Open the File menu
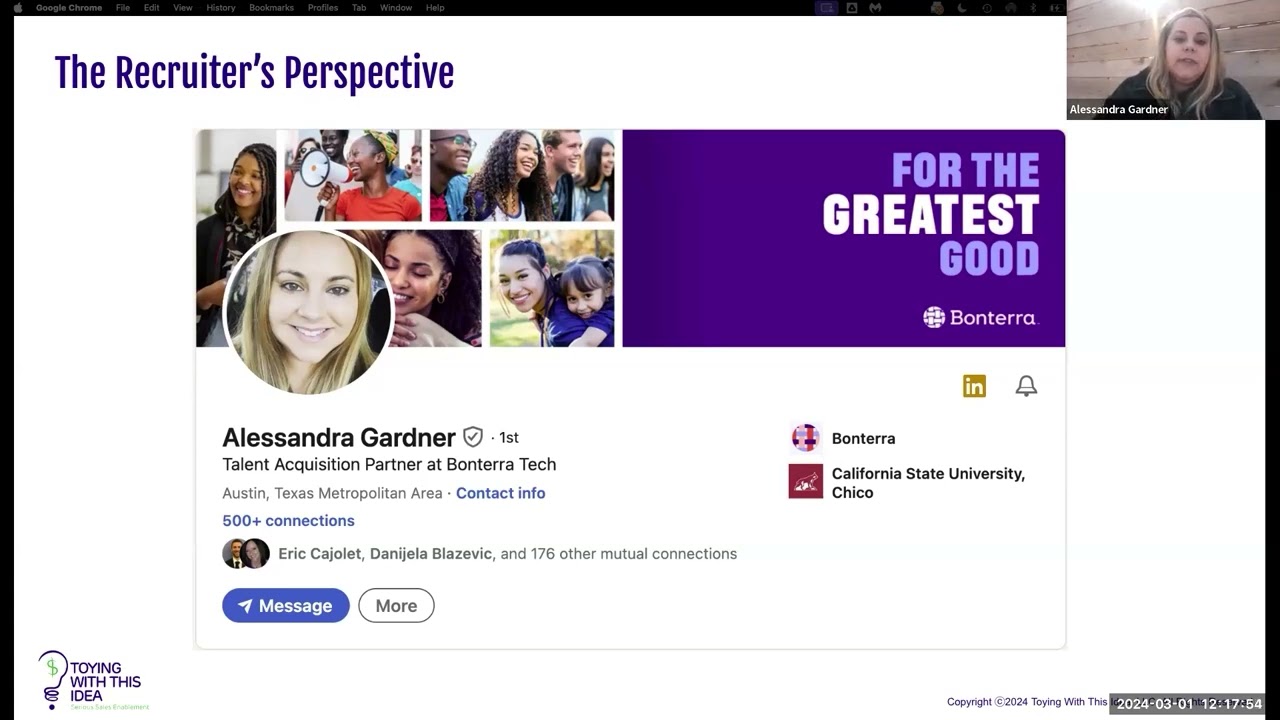This screenshot has height=720, width=1280. [123, 8]
